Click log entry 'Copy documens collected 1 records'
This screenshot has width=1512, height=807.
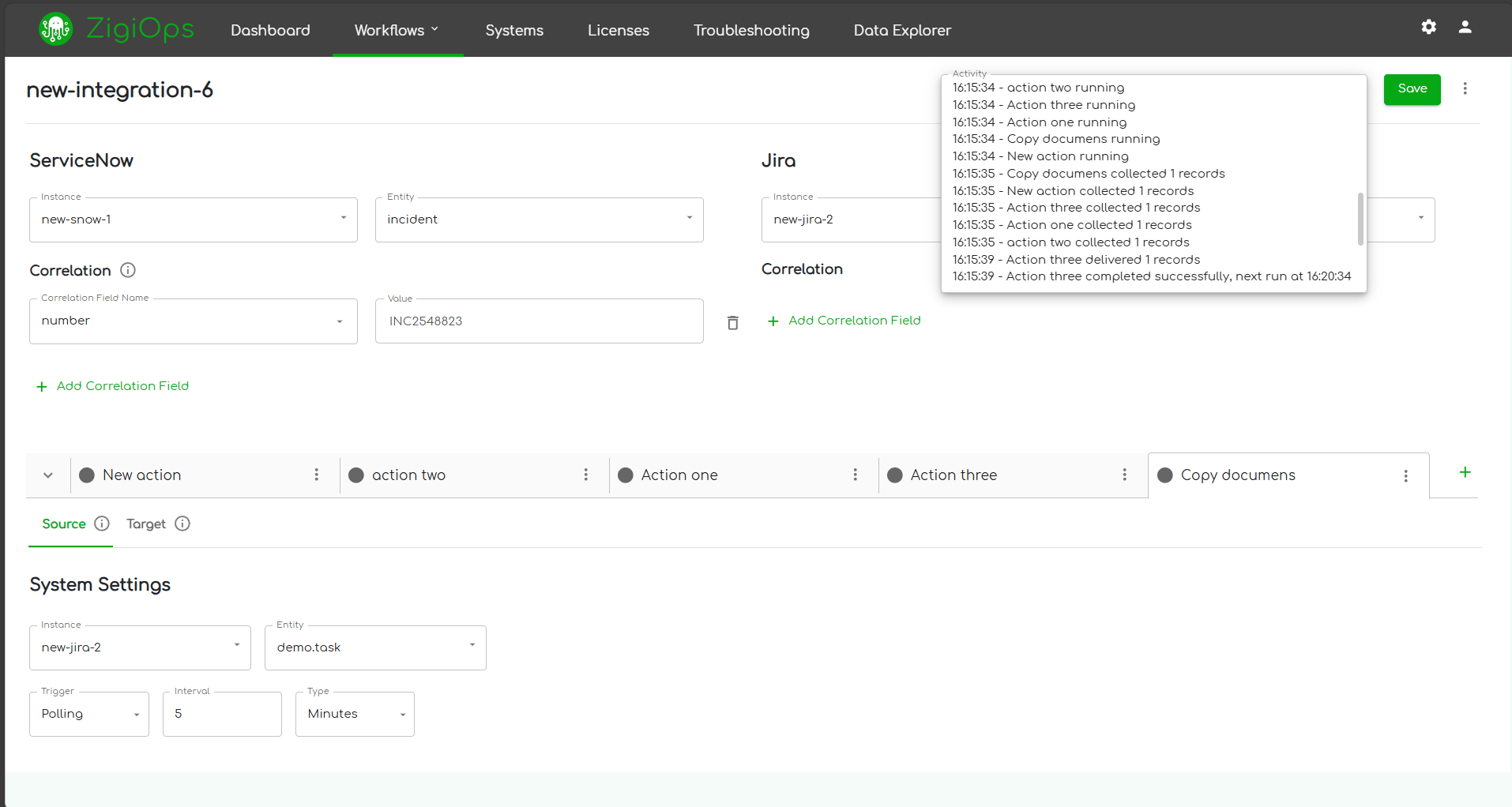(1089, 174)
